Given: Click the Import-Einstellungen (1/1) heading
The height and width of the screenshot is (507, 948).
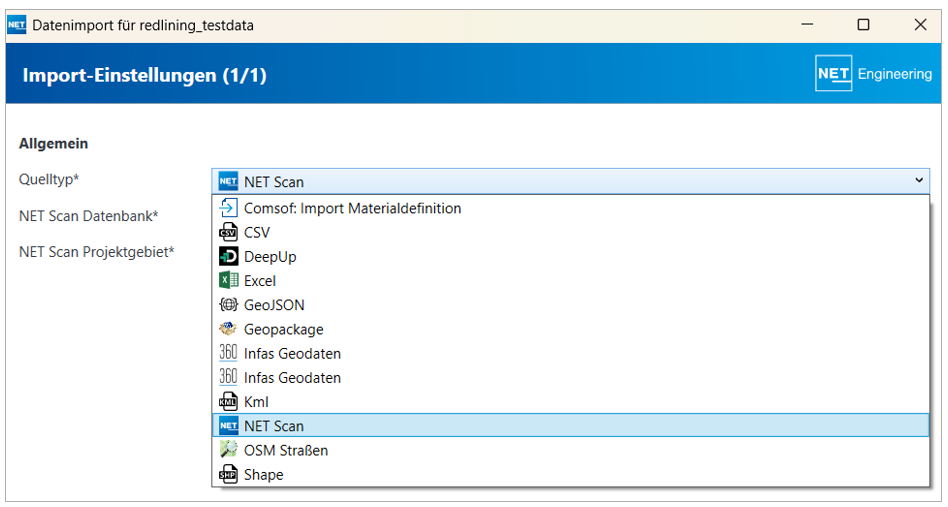Looking at the screenshot, I should click(144, 76).
